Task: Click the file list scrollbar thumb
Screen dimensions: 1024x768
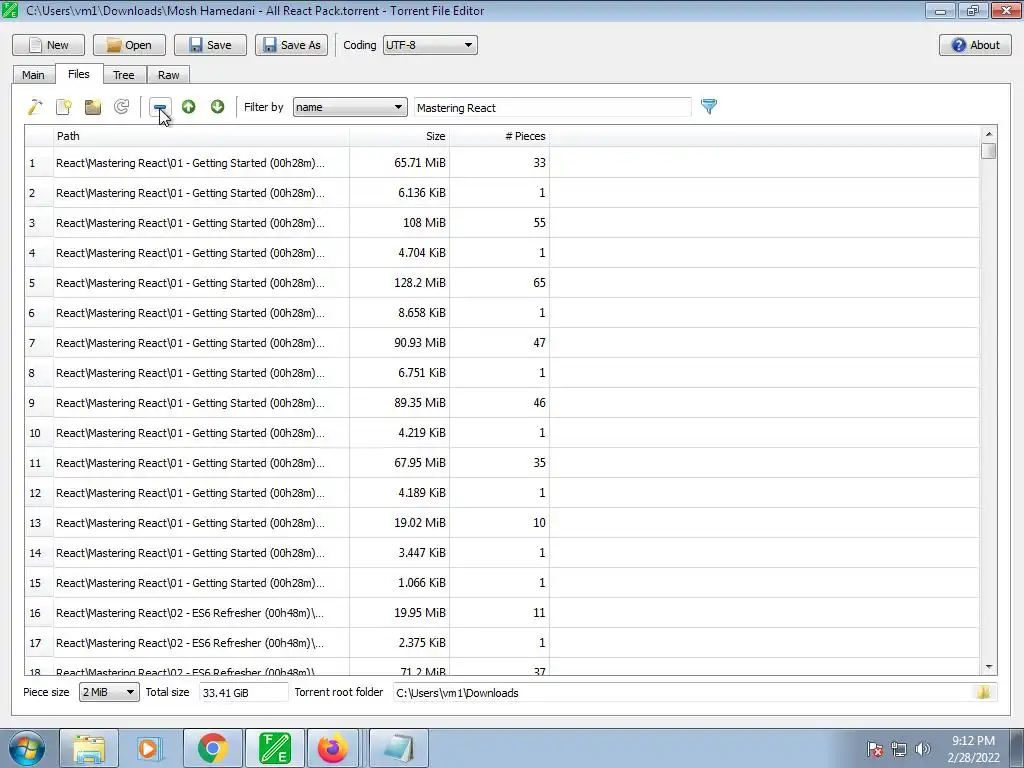Action: pyautogui.click(x=988, y=151)
